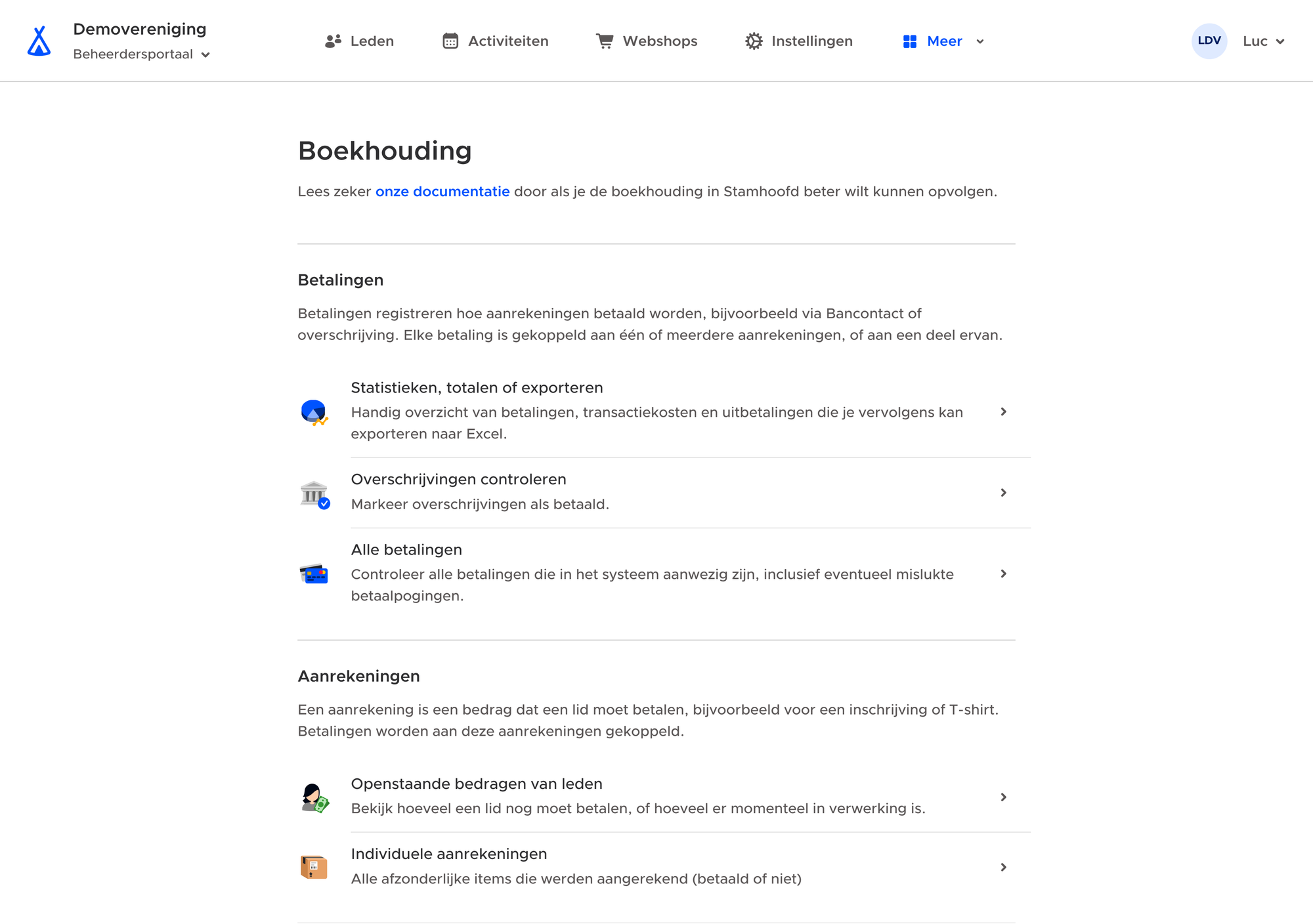This screenshot has width=1313, height=924.
Task: Open the onze documentatie link
Action: tap(442, 192)
